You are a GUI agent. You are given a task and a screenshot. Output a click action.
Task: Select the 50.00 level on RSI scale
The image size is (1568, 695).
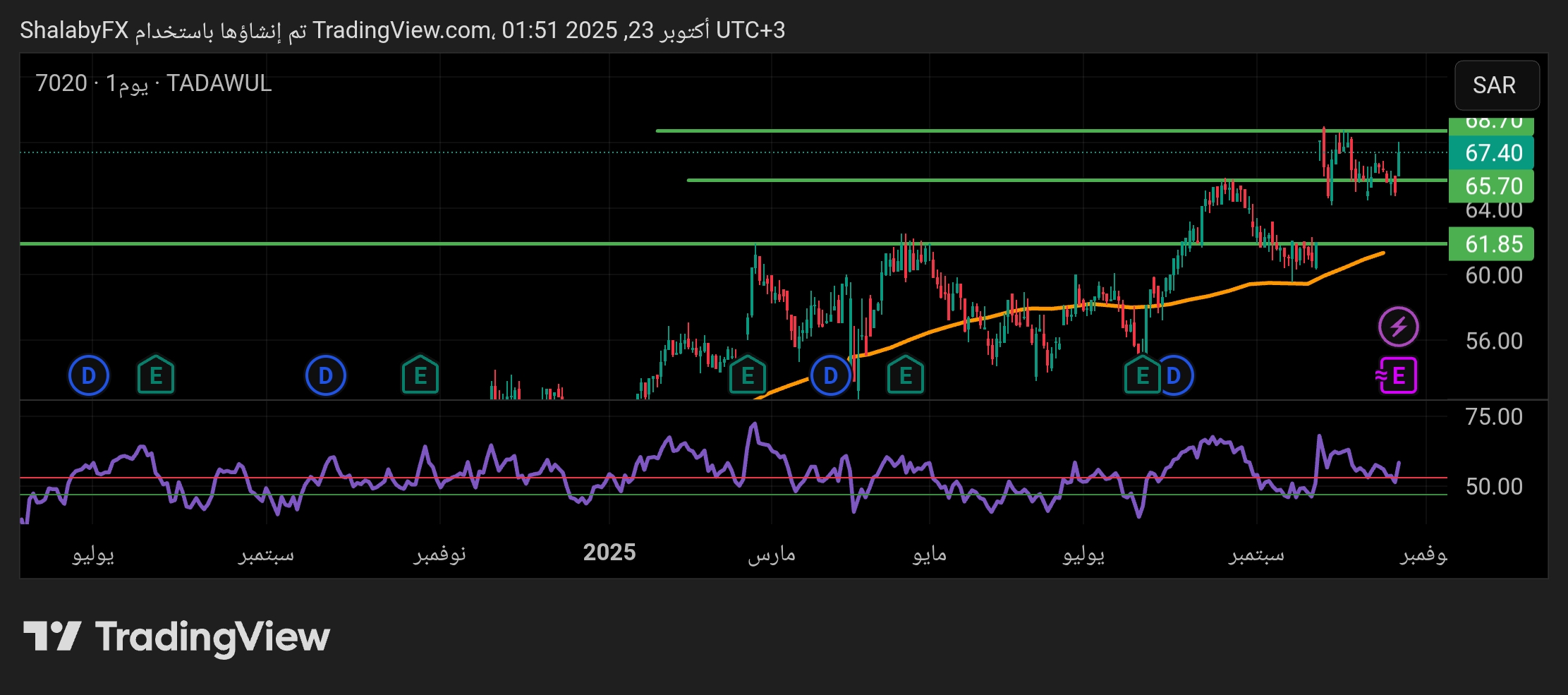point(1494,486)
